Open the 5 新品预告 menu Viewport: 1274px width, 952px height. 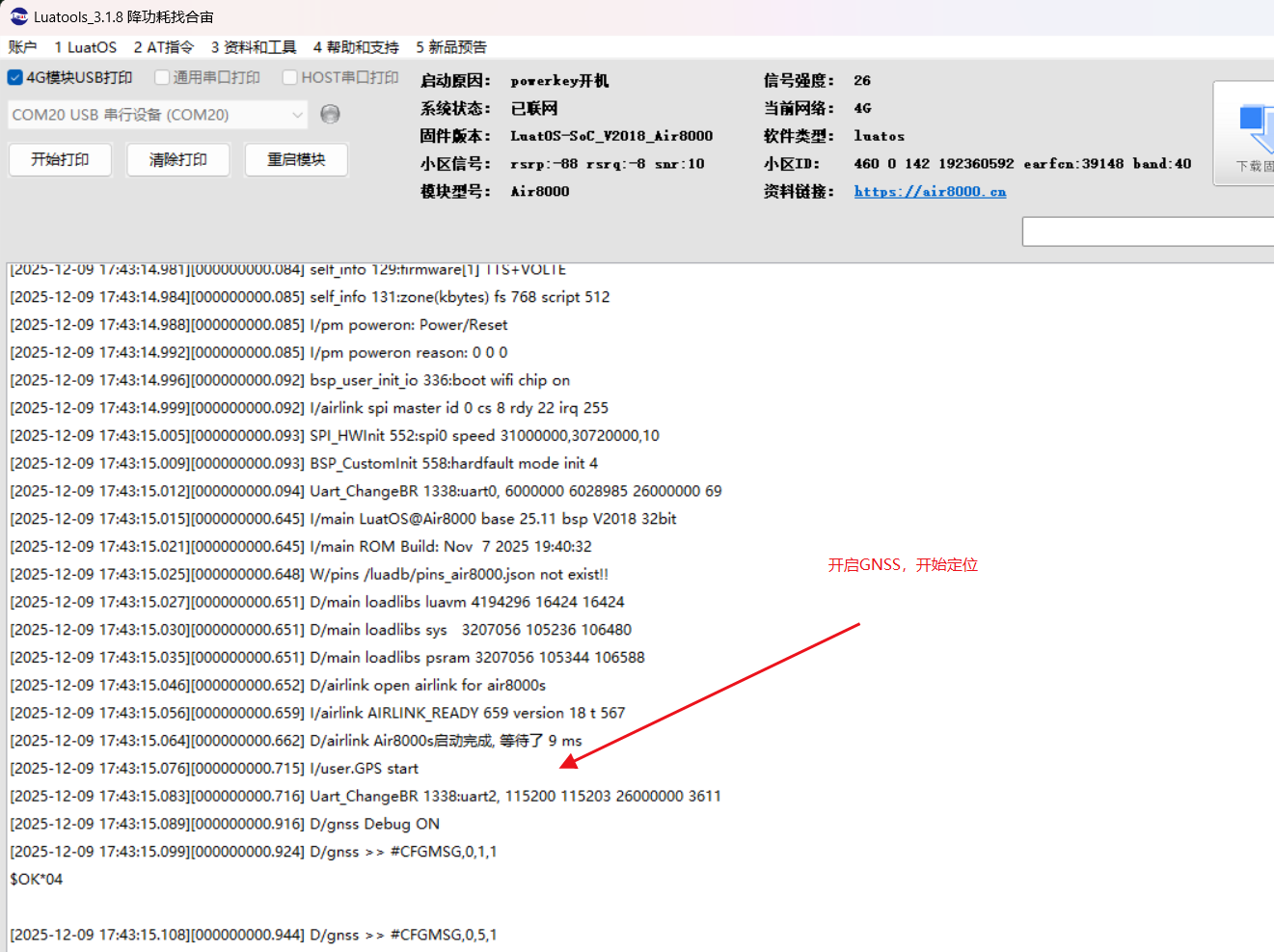pos(451,47)
